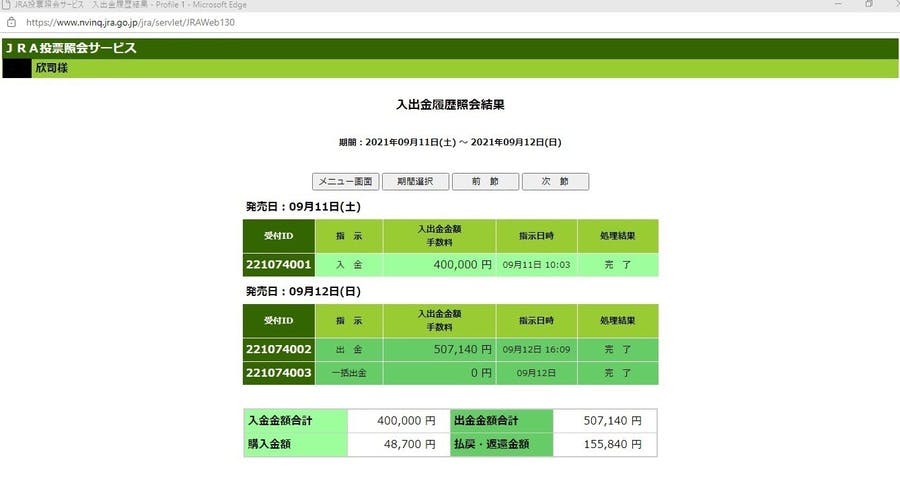Go to previous period with 前節

click(x=485, y=182)
